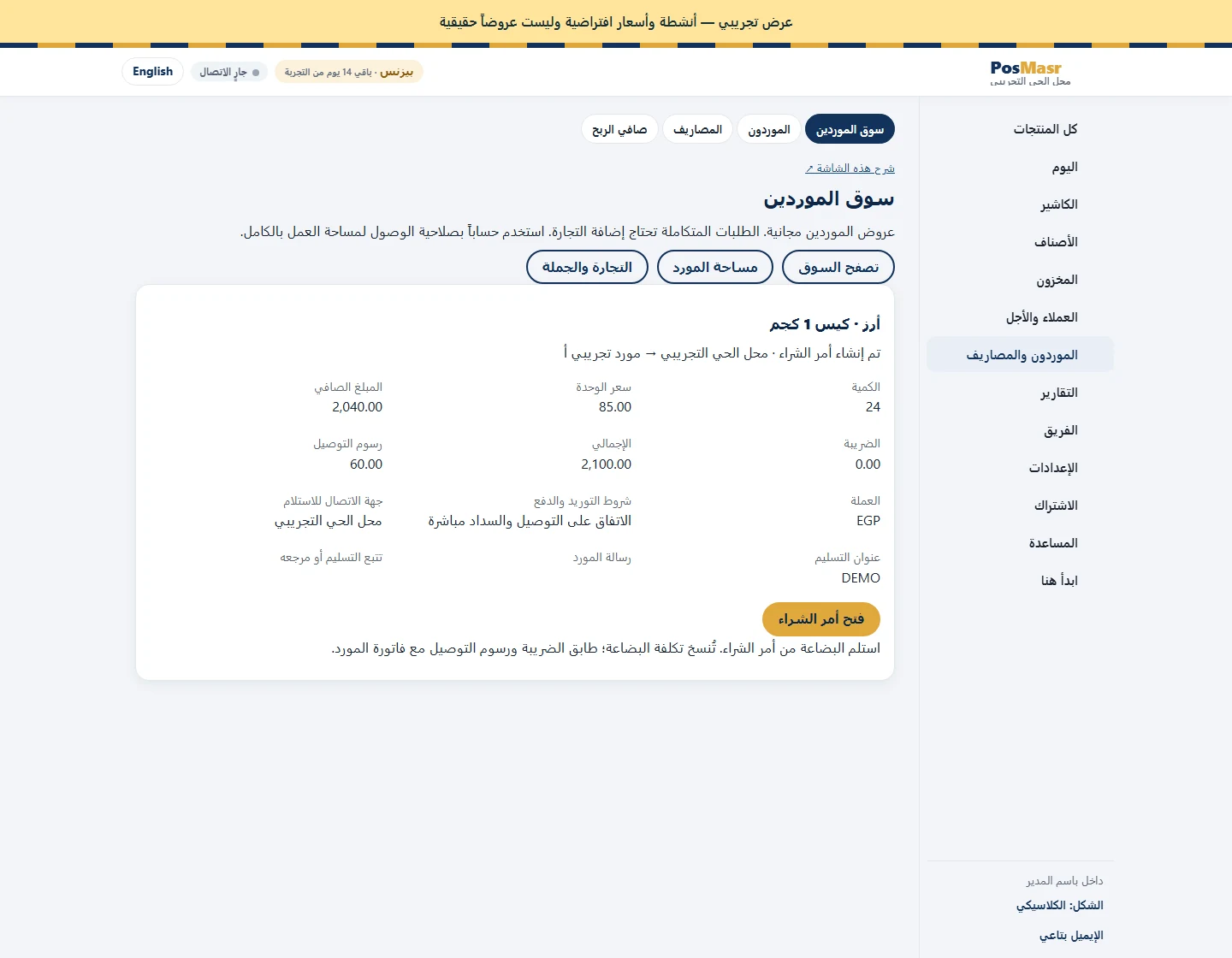Screen dimensions: 1232x958
Task: Go to 'اليوم' in the sidebar
Action: (1020, 167)
